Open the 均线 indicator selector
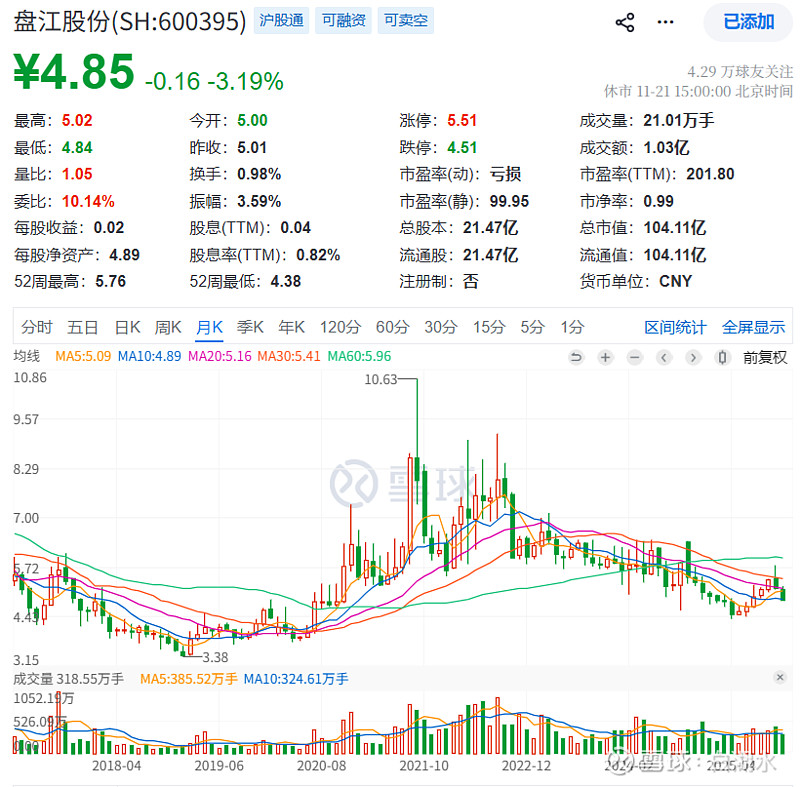 click(x=27, y=356)
